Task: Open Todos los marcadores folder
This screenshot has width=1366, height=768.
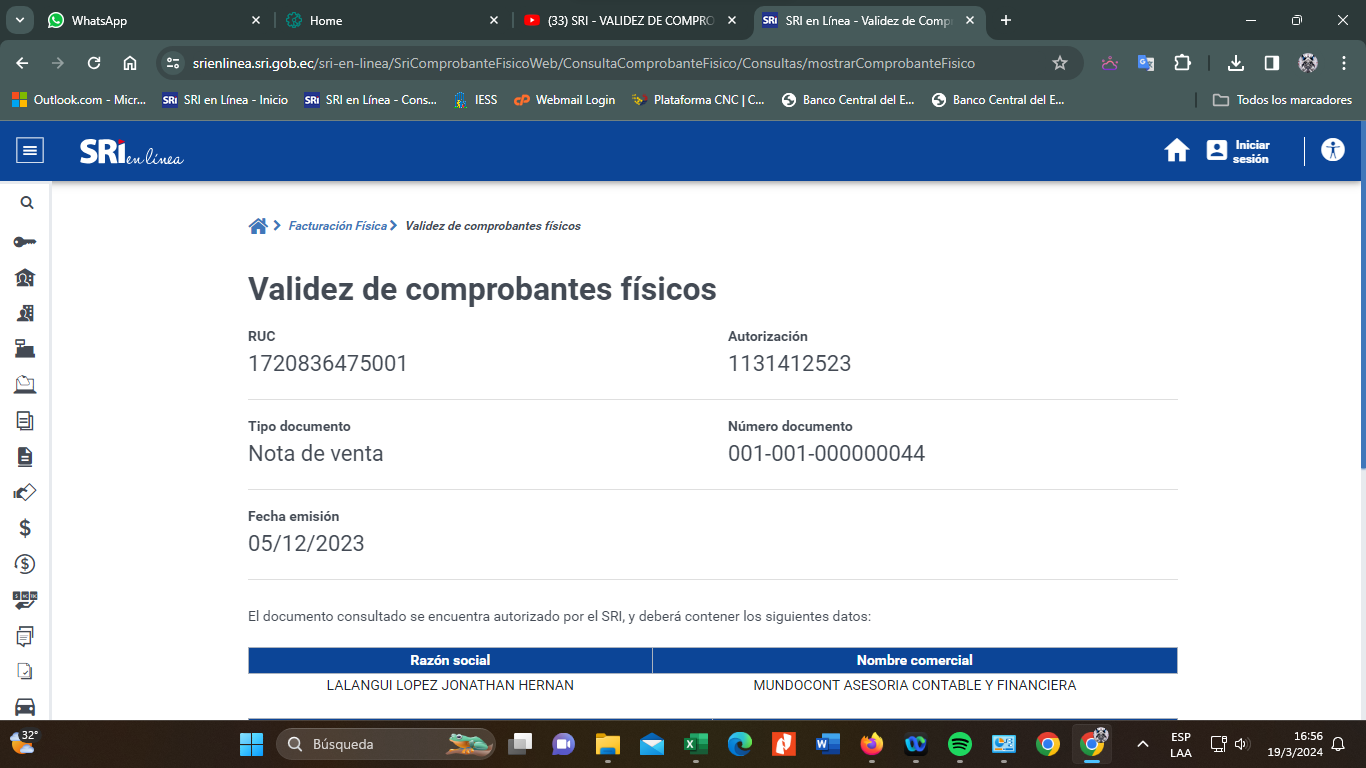Action: pyautogui.click(x=1282, y=100)
